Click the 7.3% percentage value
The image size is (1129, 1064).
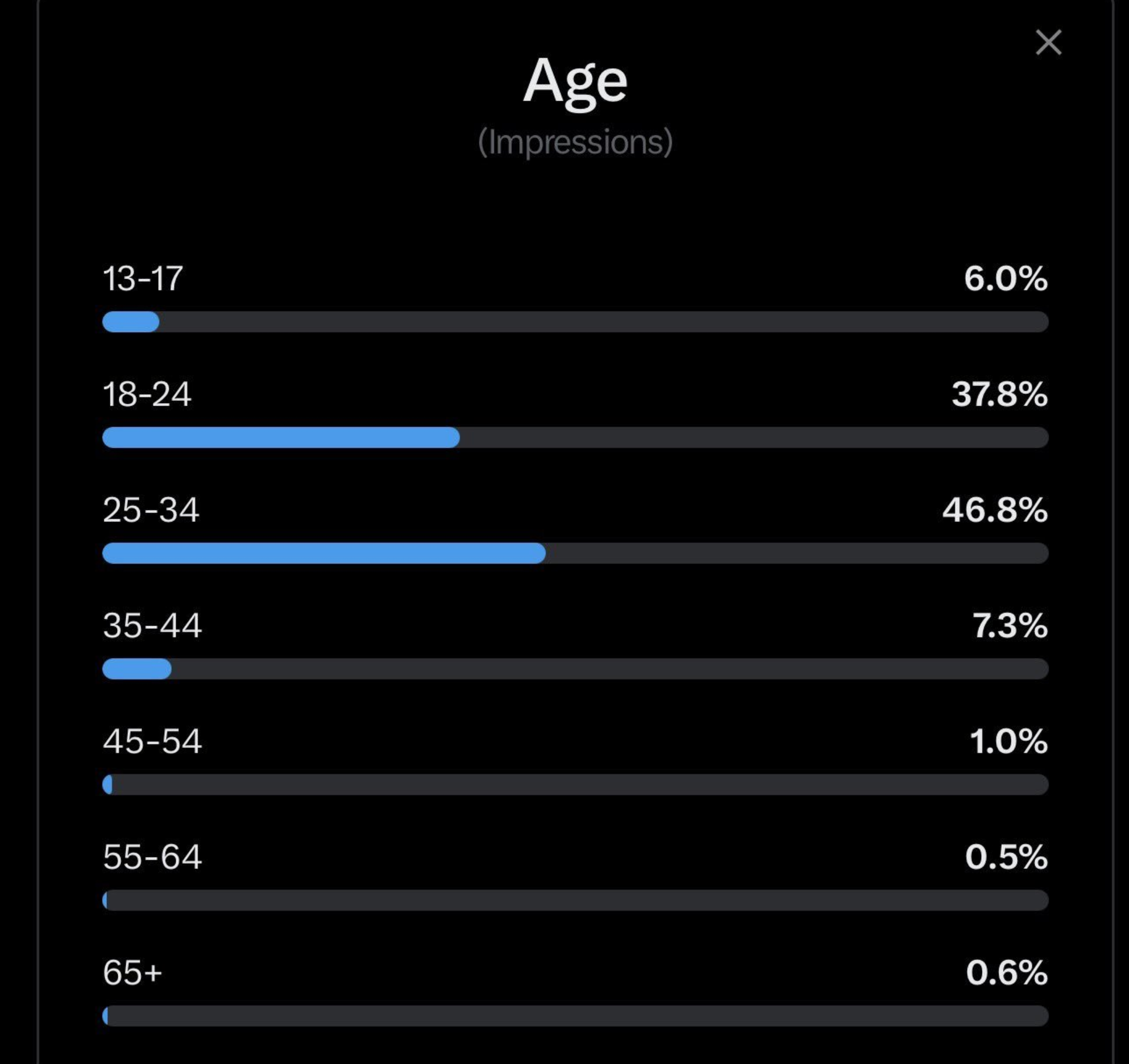1010,626
